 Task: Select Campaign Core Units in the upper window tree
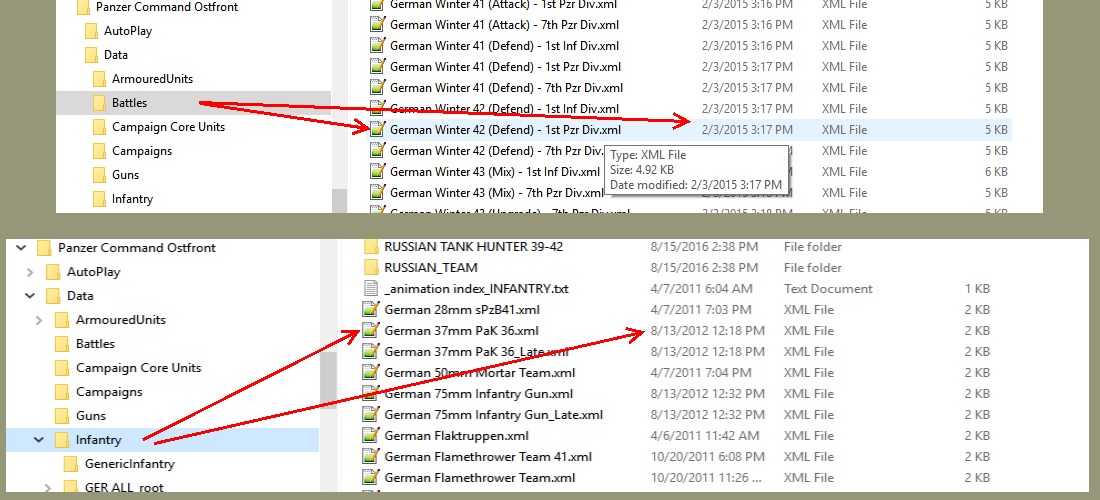168,127
